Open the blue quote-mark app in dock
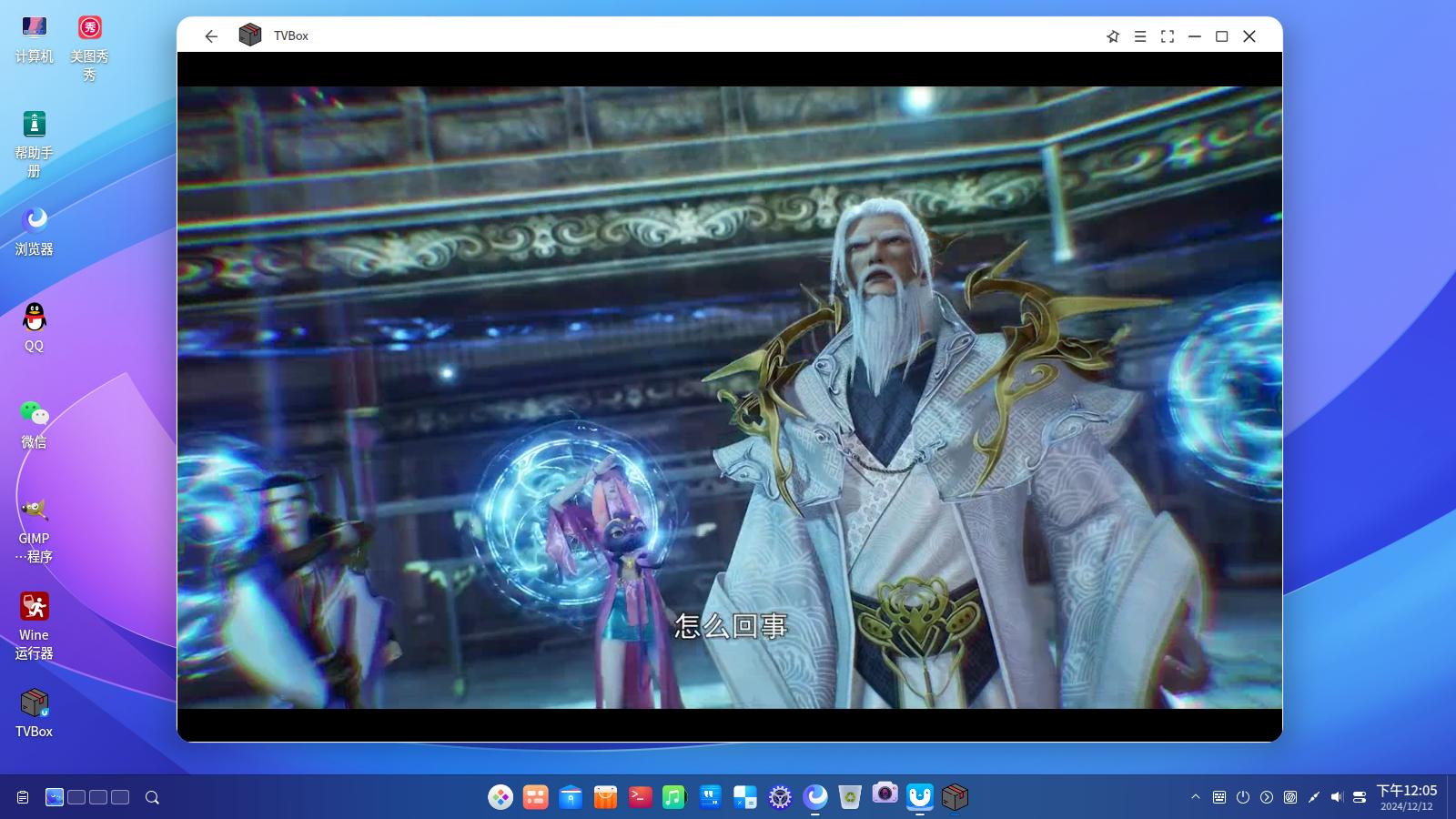 [x=710, y=797]
